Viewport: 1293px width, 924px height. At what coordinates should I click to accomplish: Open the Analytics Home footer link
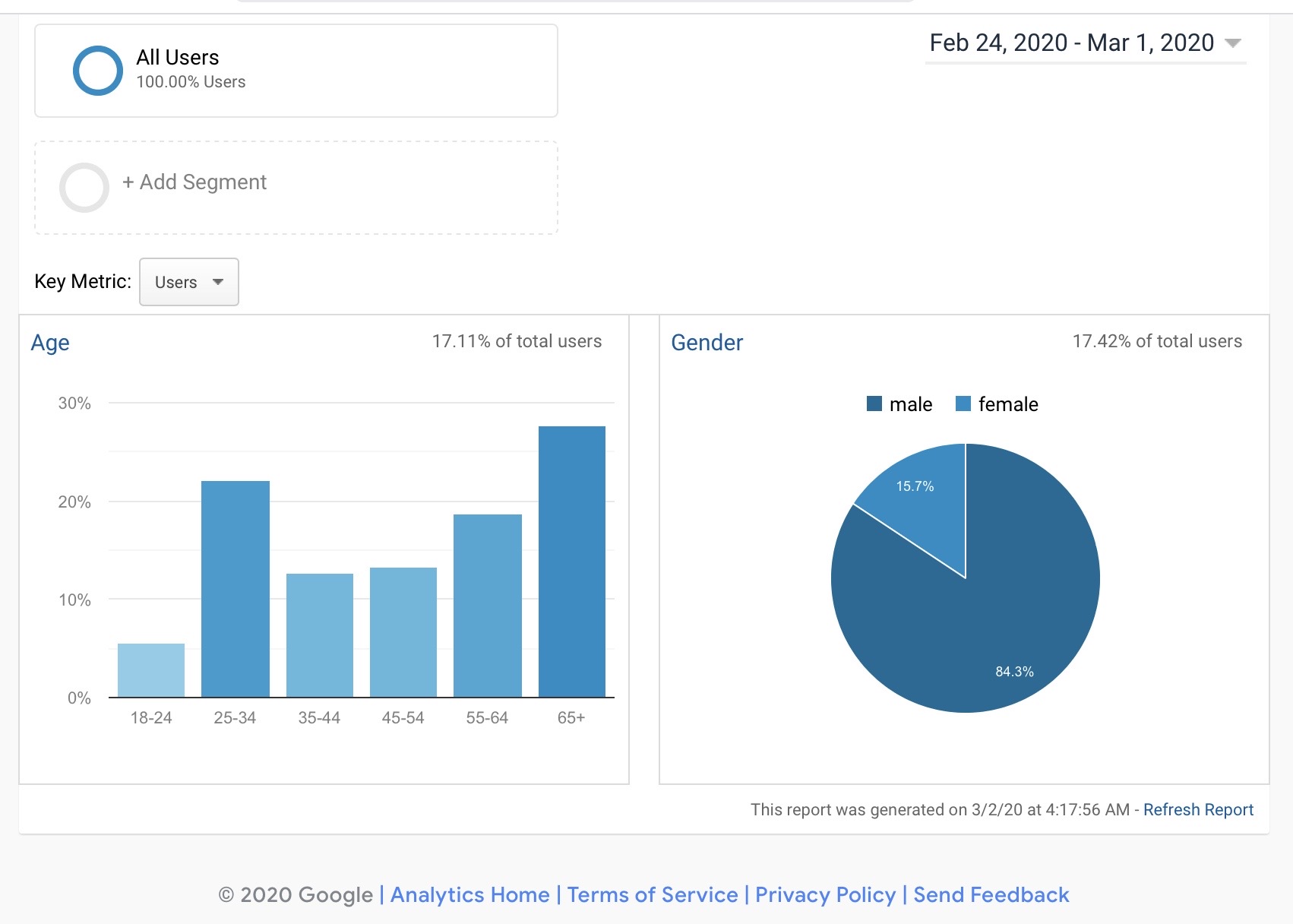(x=469, y=895)
